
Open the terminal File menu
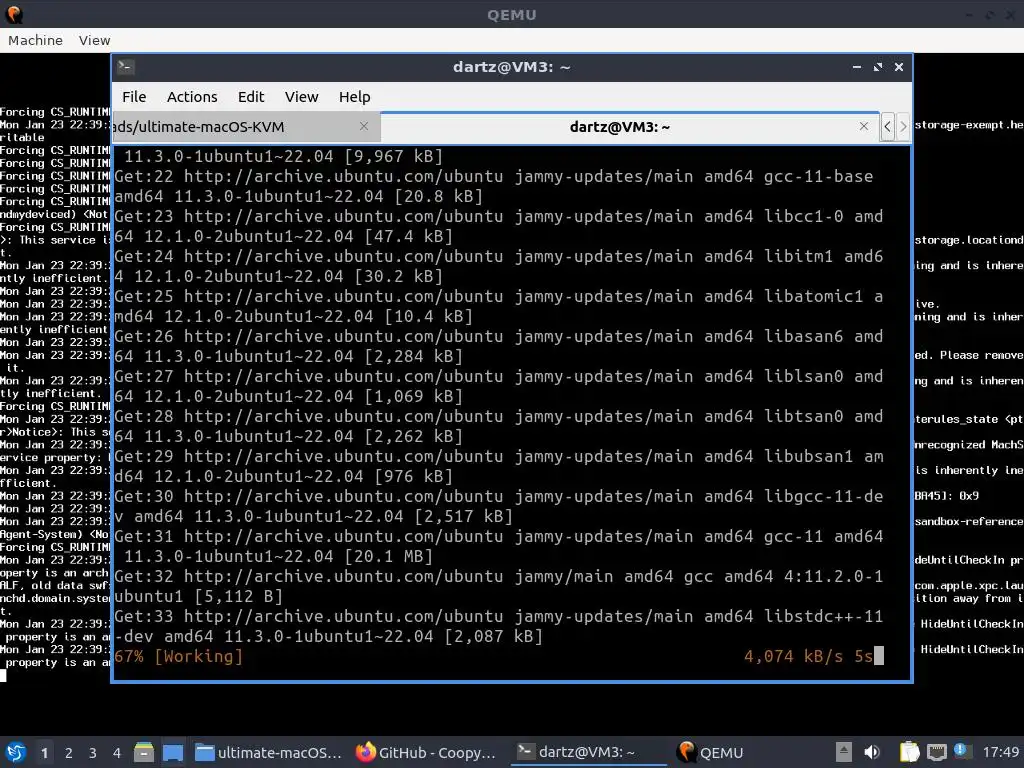click(x=134, y=97)
